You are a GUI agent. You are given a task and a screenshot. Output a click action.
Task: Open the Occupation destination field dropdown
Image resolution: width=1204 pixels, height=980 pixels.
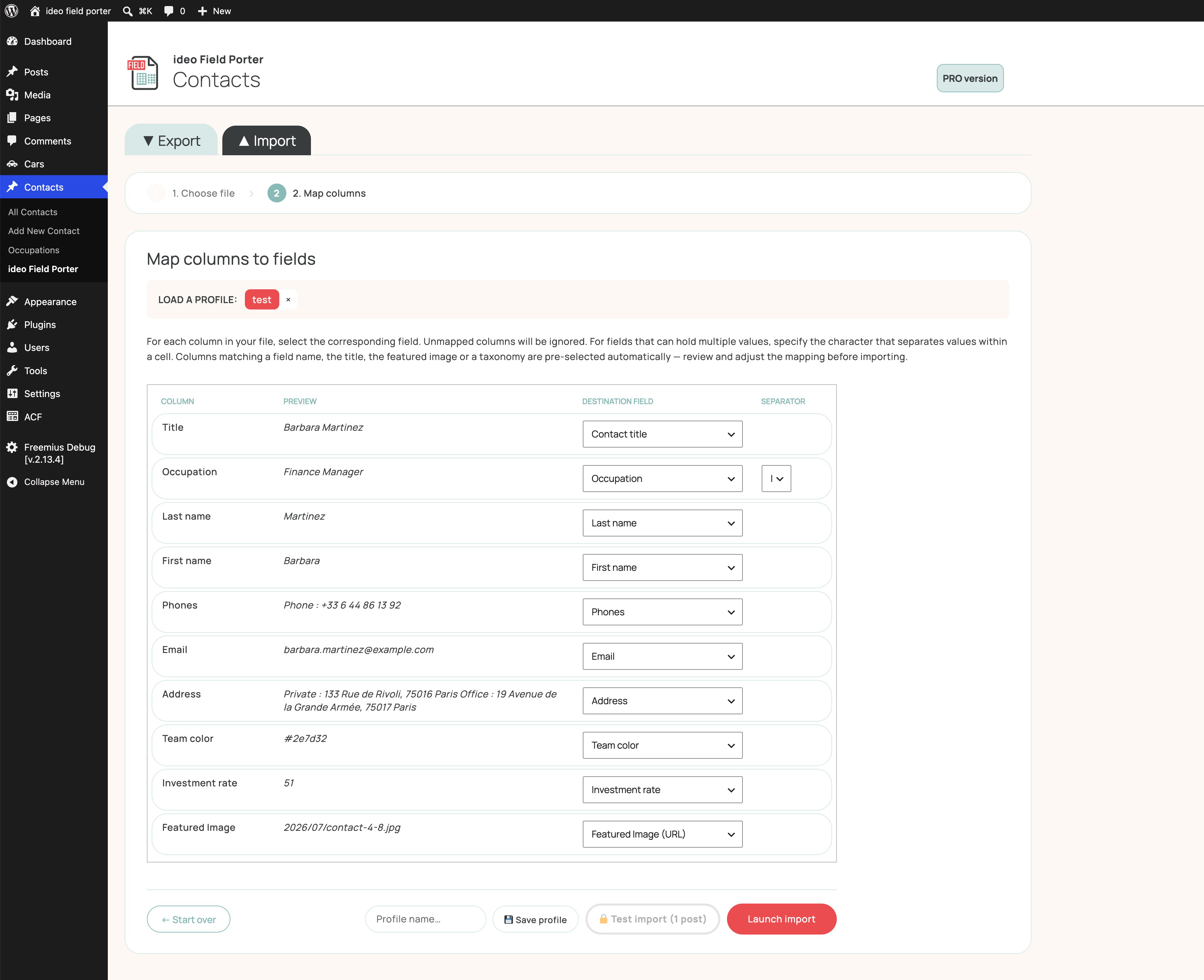pyautogui.click(x=662, y=479)
